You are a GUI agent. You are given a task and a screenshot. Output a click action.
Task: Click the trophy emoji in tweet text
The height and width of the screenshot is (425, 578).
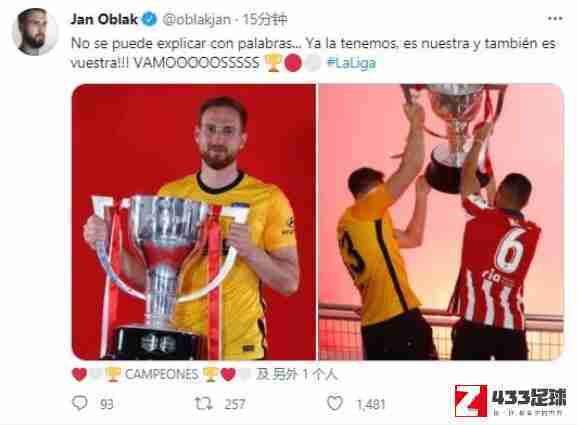click(273, 63)
